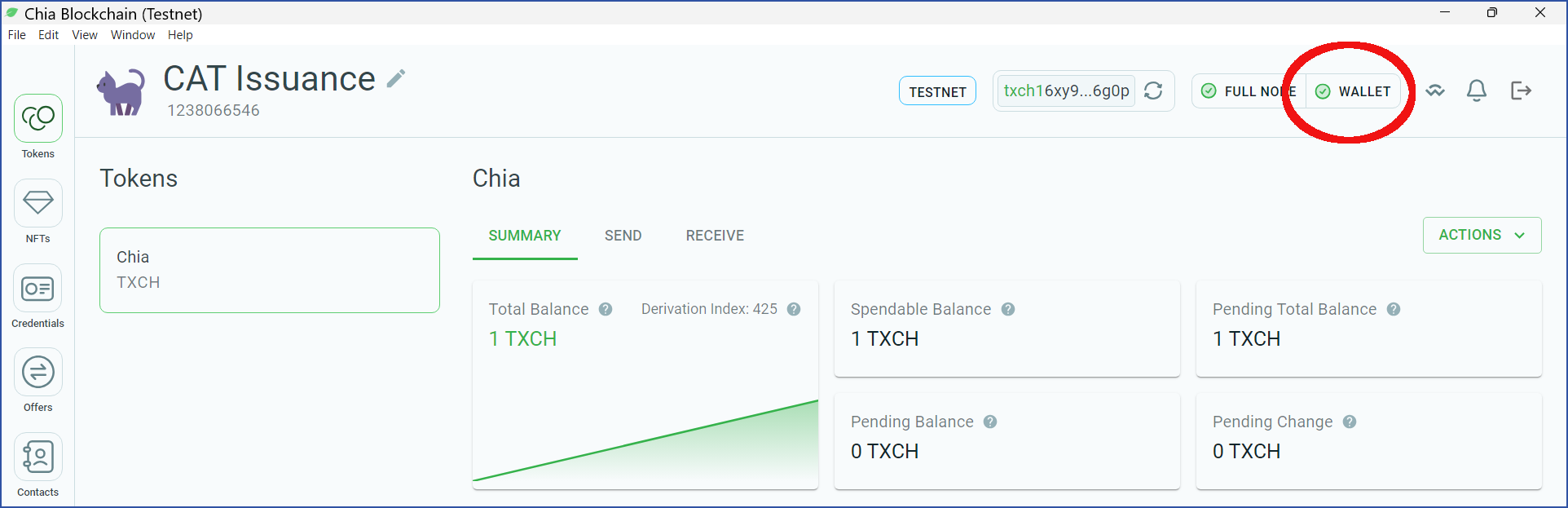The height and width of the screenshot is (508, 1568).
Task: Show Derivation Index help icon
Action: click(x=794, y=309)
